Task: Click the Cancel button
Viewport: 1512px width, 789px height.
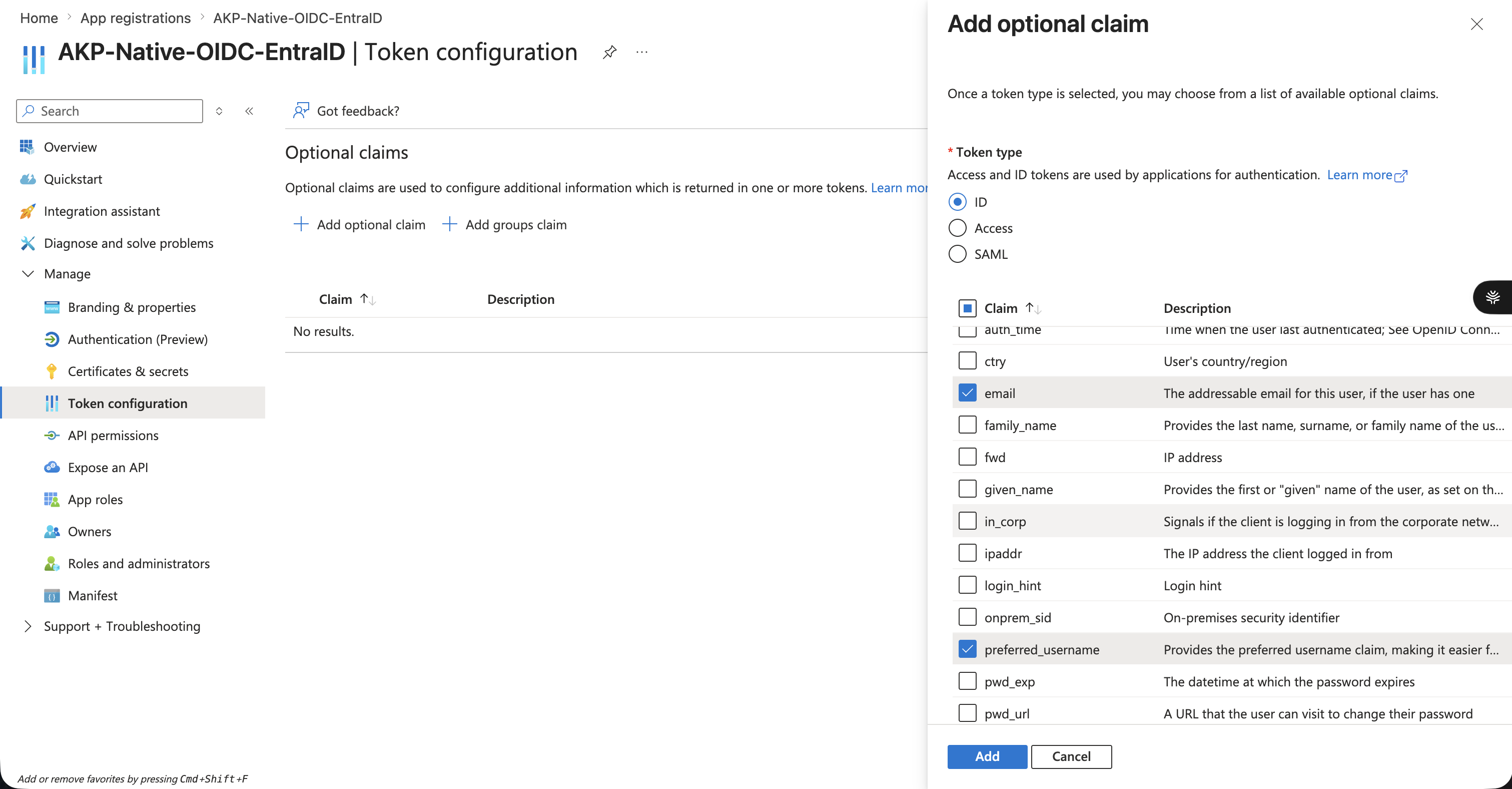Action: [x=1071, y=756]
